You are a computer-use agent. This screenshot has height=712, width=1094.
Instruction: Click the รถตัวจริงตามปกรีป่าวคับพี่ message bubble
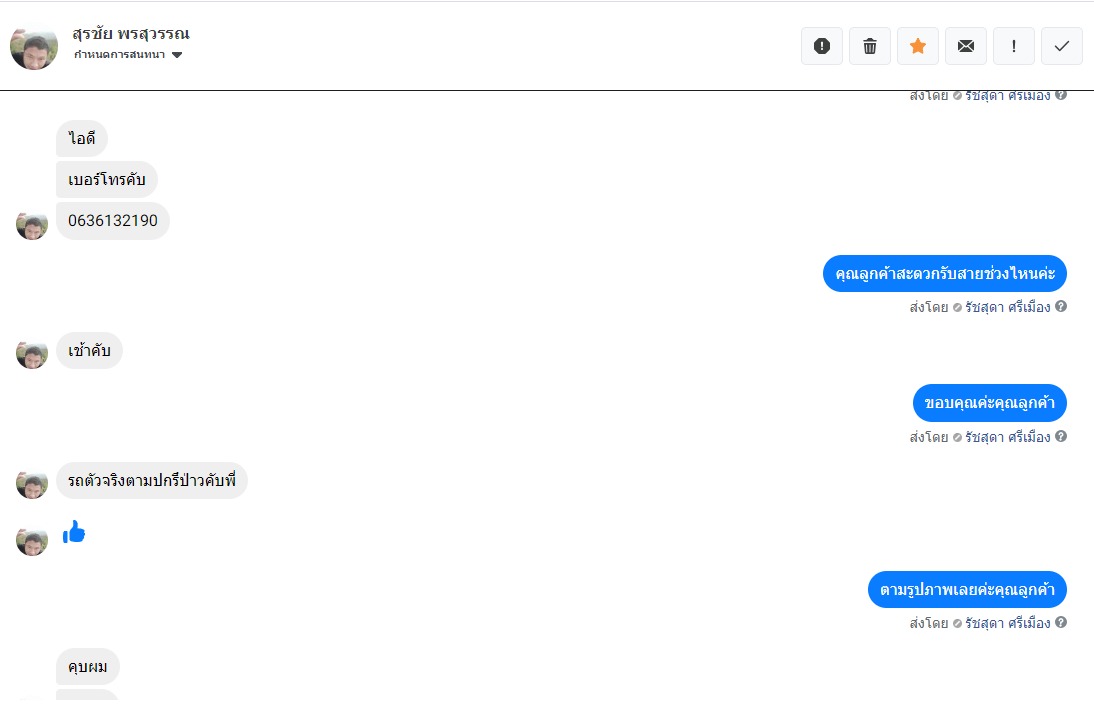coord(151,481)
